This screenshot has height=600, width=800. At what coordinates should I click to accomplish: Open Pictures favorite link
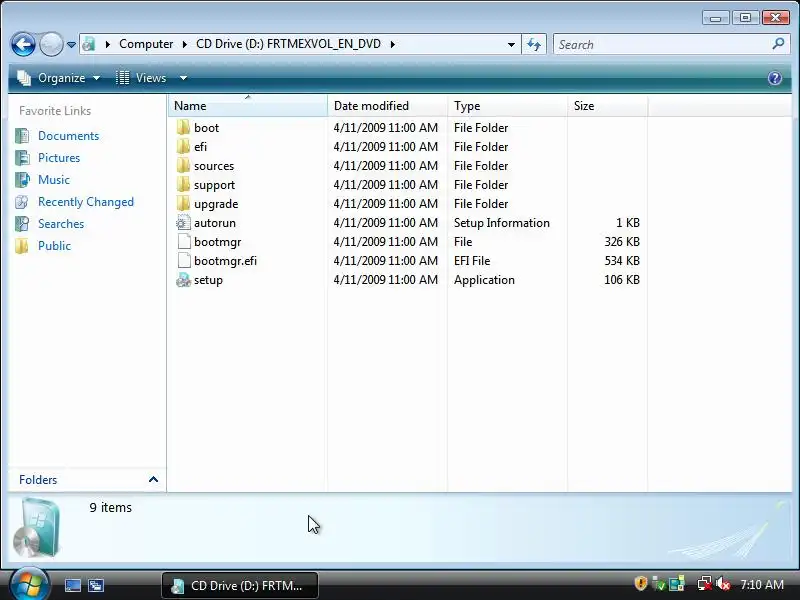[x=59, y=158]
